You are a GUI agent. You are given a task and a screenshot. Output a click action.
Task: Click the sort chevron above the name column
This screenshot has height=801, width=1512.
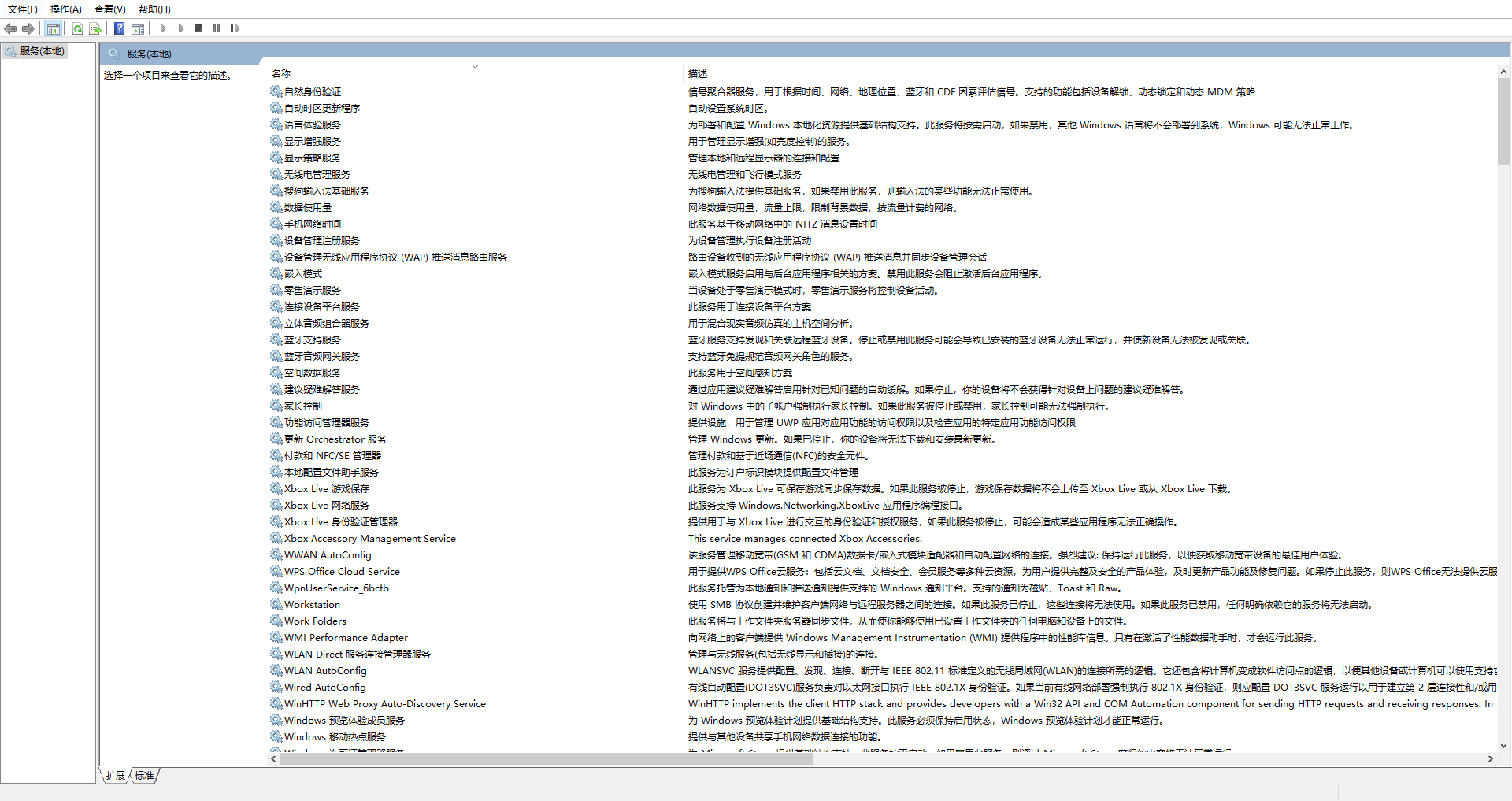click(475, 67)
